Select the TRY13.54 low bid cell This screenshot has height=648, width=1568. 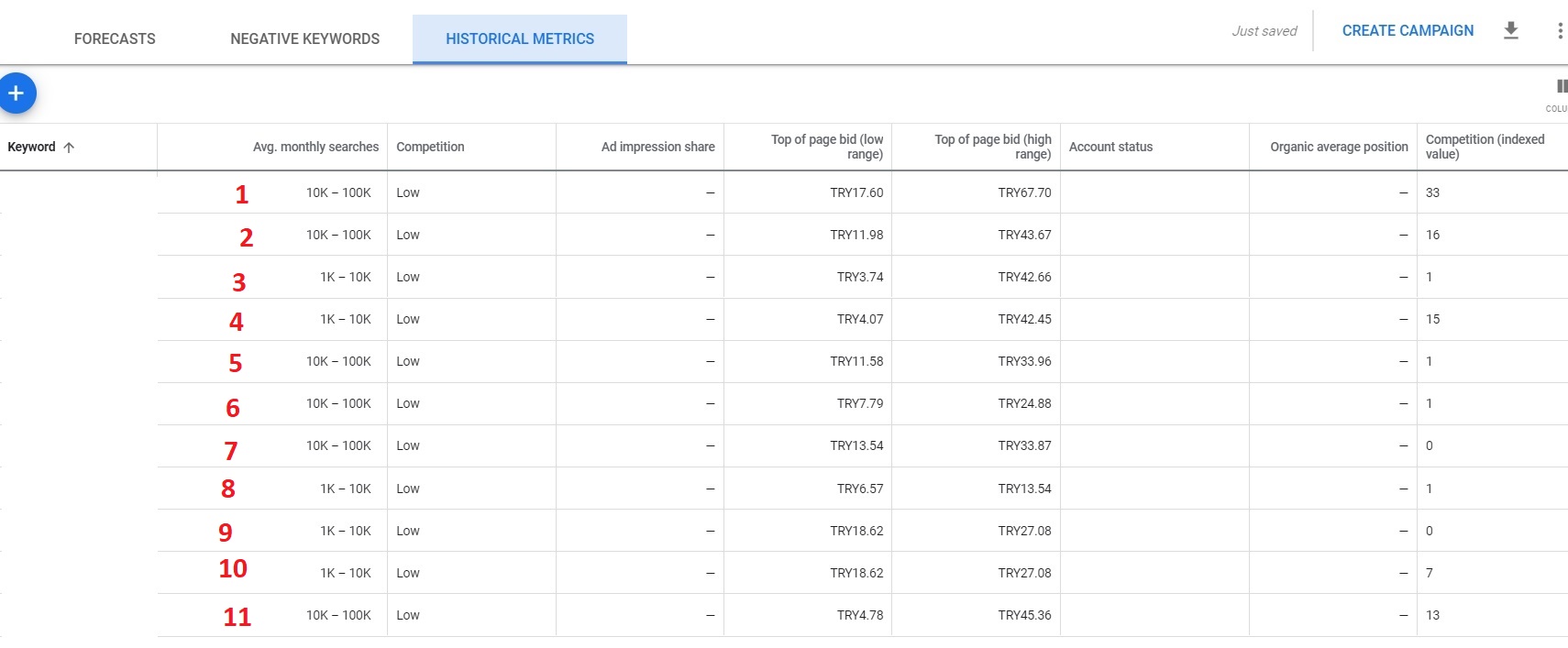coord(856,445)
